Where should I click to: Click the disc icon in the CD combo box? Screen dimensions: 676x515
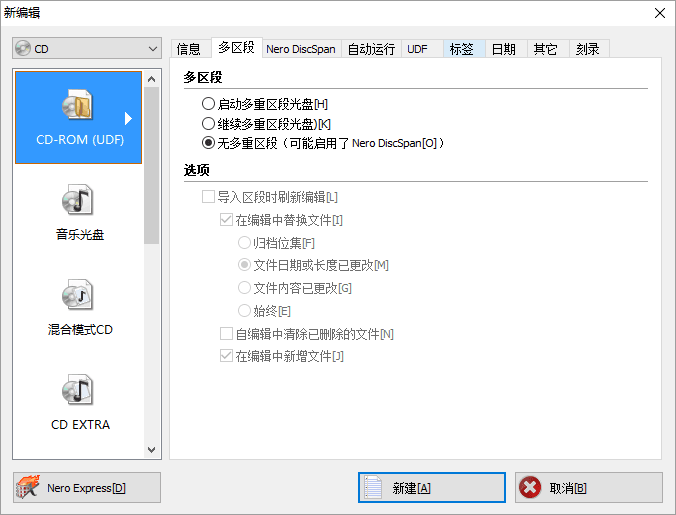(x=23, y=48)
